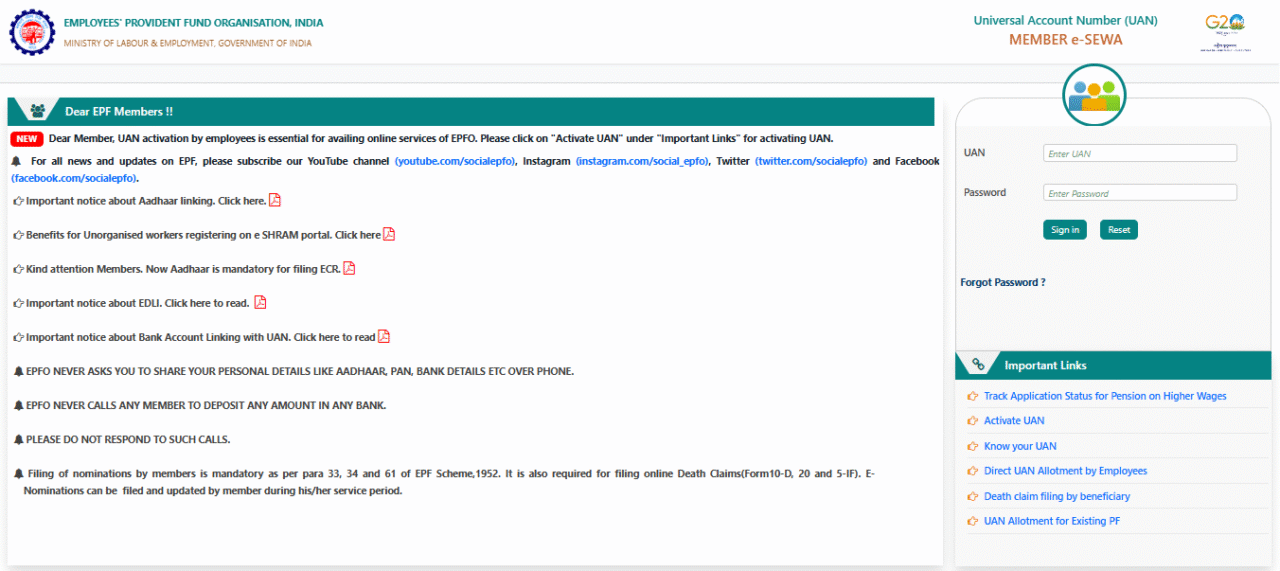Click hand icon beside UAN Allotment for Existing PF
Image resolution: width=1280 pixels, height=571 pixels.
coord(973,521)
